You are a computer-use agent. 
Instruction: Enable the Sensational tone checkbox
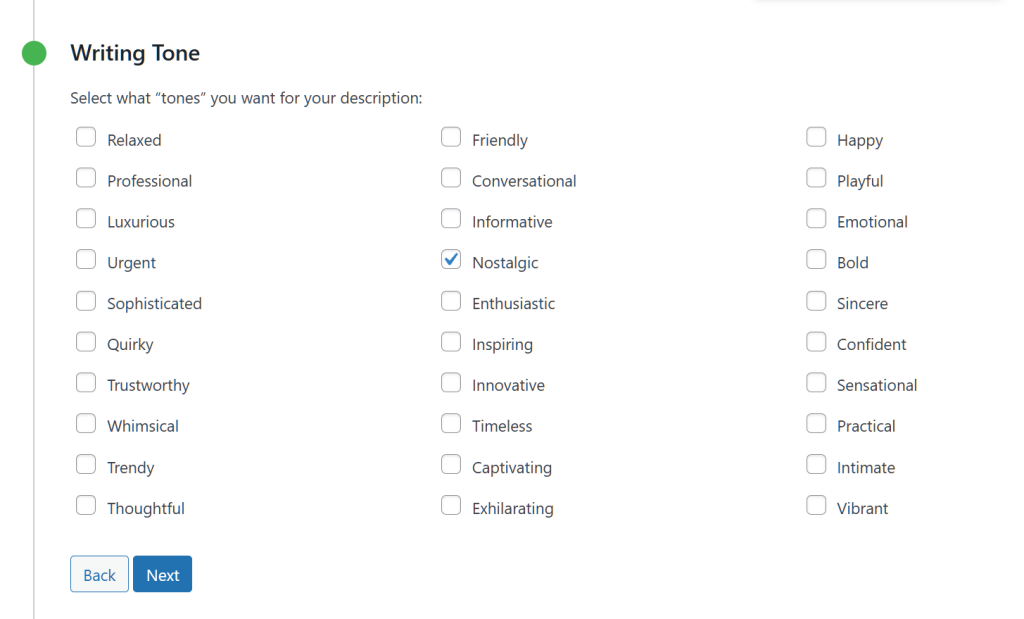(816, 383)
